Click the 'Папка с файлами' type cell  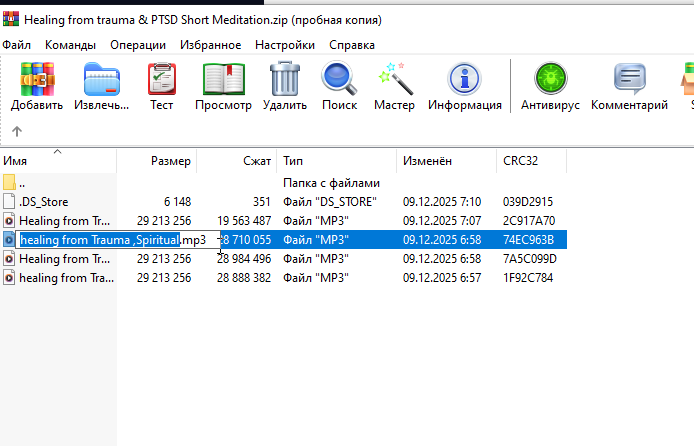tap(332, 183)
